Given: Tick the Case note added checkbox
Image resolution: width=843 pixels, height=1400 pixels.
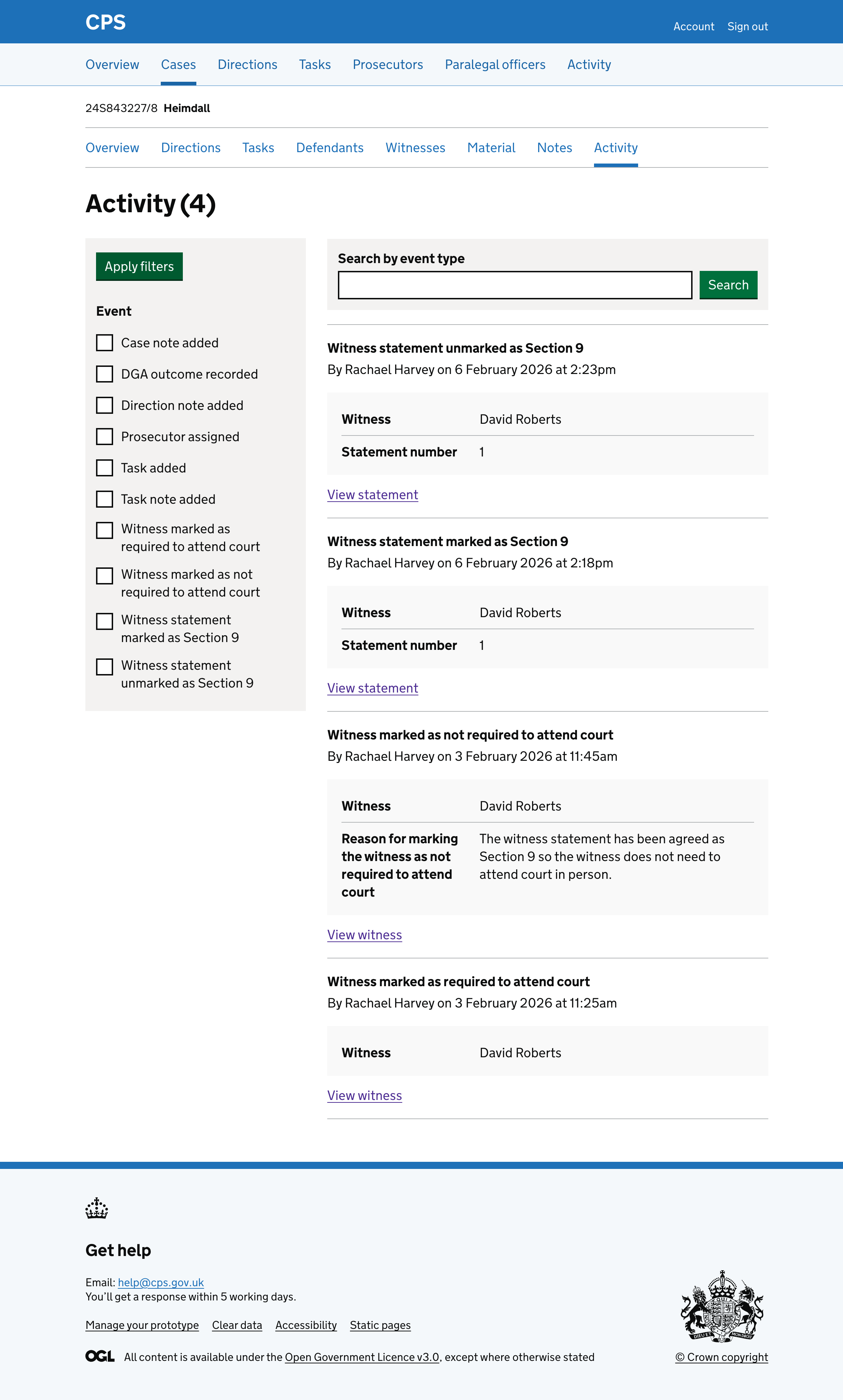Looking at the screenshot, I should (105, 343).
